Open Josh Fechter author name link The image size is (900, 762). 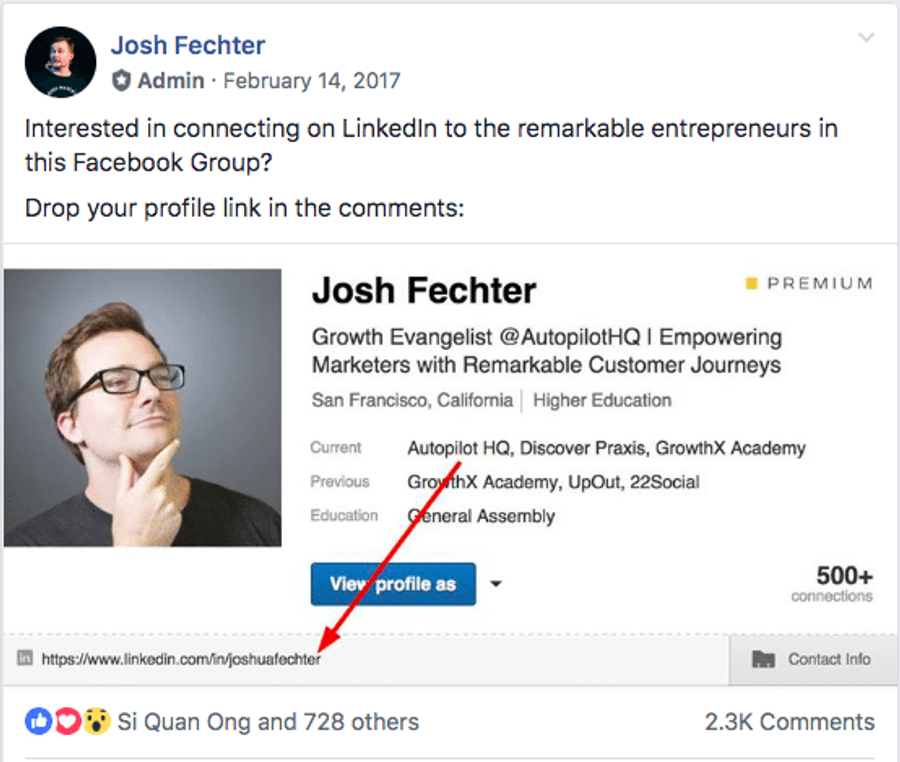click(x=188, y=45)
